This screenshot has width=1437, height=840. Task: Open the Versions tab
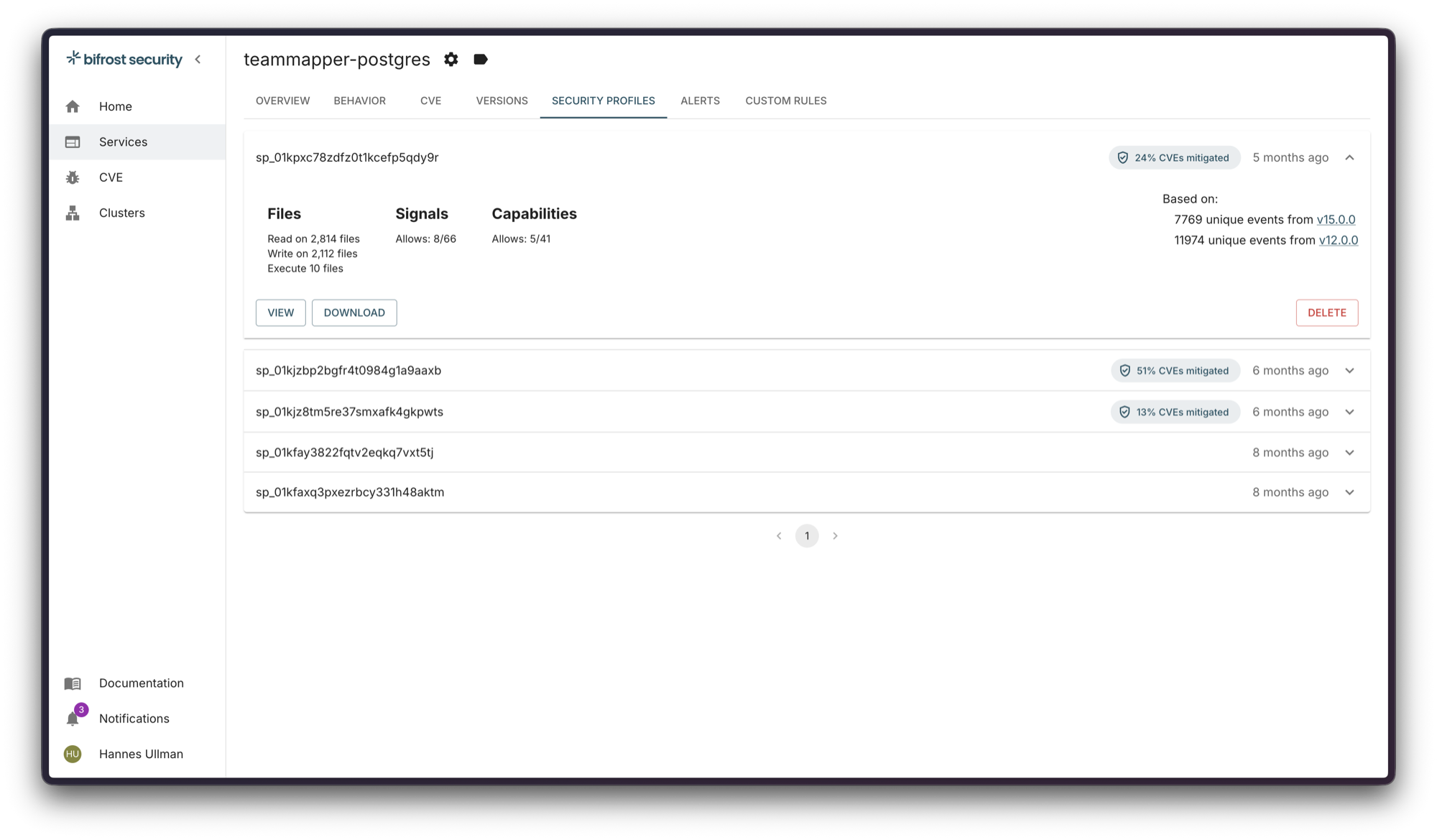(x=502, y=101)
